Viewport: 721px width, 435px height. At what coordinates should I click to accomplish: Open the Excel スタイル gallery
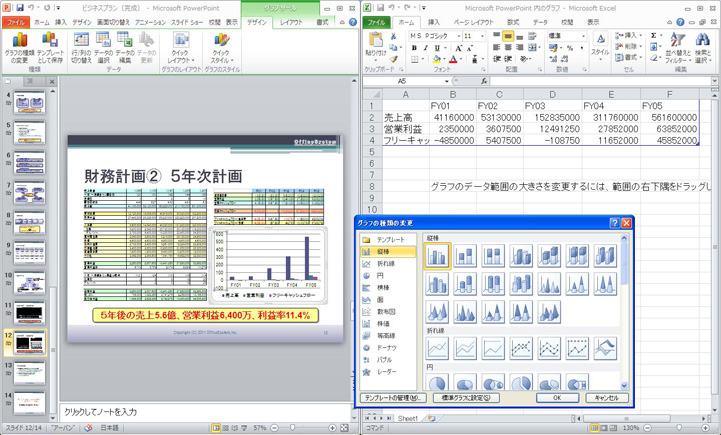(x=600, y=48)
